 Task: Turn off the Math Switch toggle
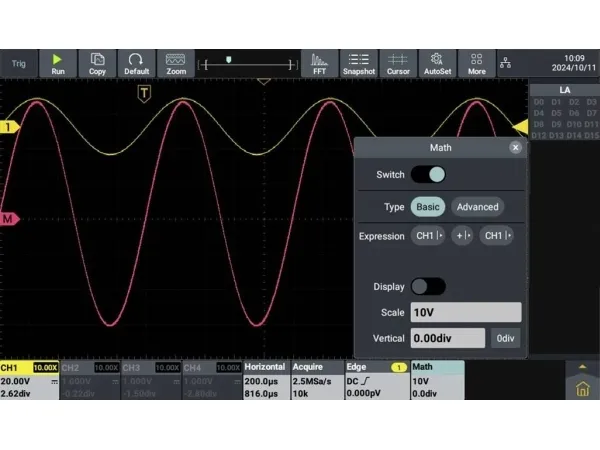coord(428,175)
